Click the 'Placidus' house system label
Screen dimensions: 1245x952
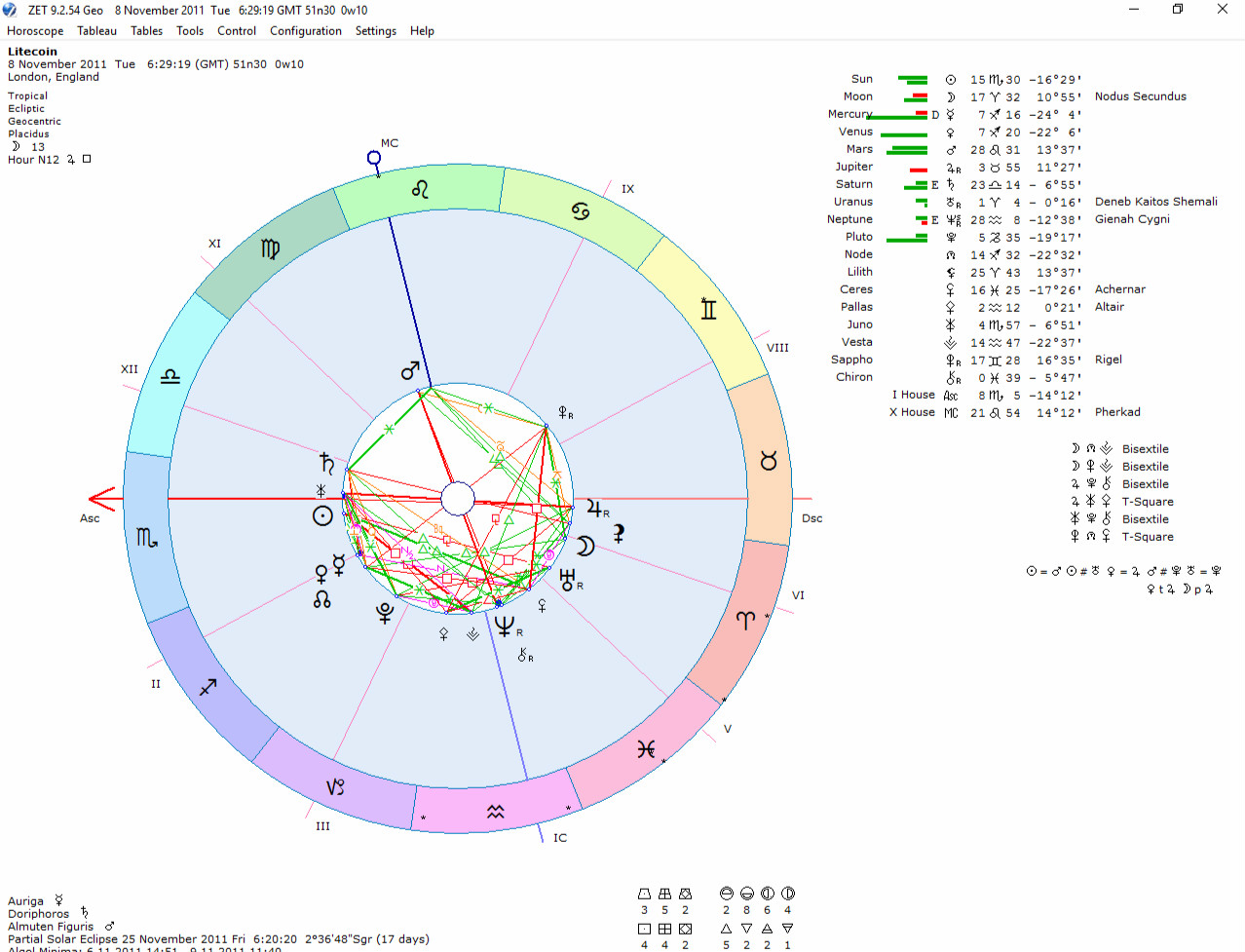click(x=28, y=134)
